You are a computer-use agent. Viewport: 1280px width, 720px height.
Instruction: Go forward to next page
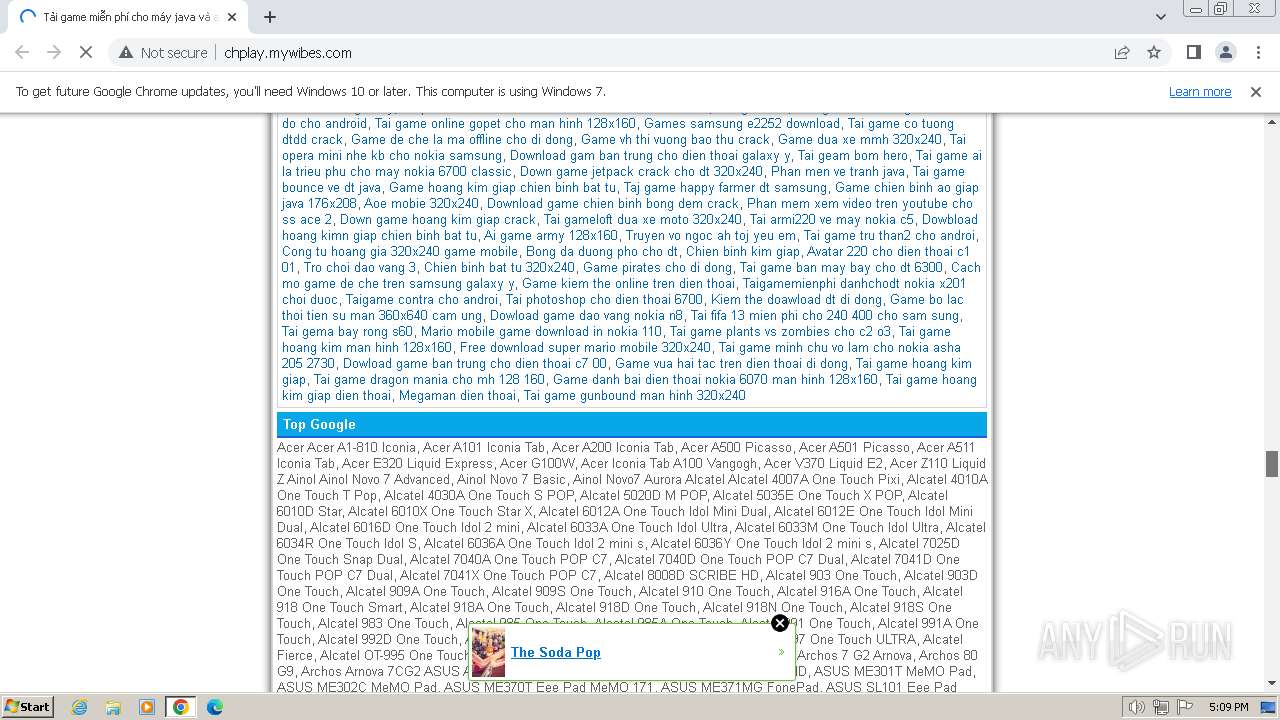pos(54,53)
